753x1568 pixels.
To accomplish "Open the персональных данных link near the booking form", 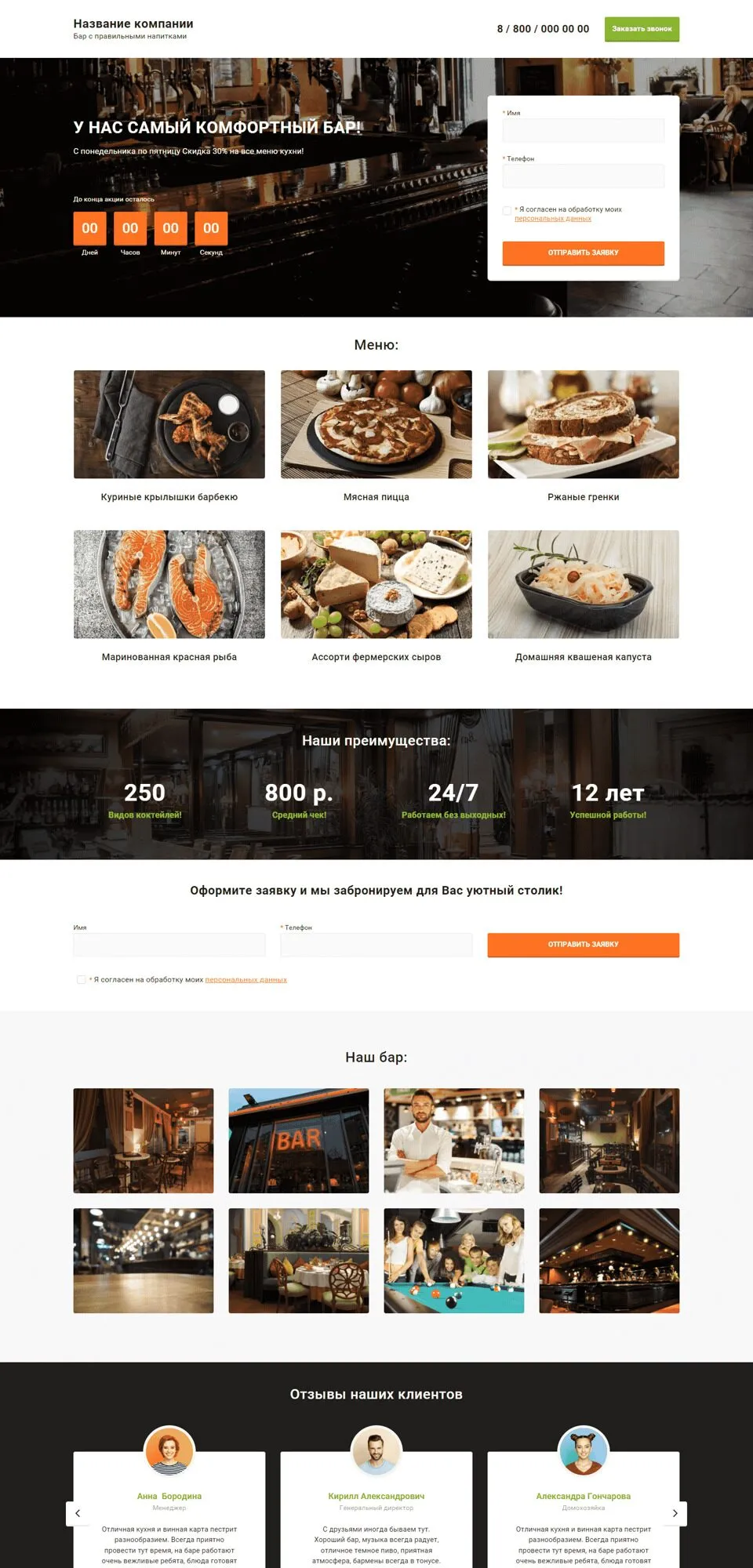I will pos(246,979).
